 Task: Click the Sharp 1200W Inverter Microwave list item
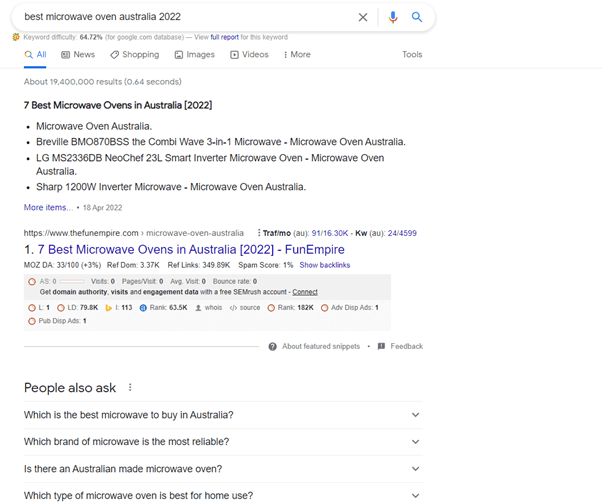pos(171,187)
